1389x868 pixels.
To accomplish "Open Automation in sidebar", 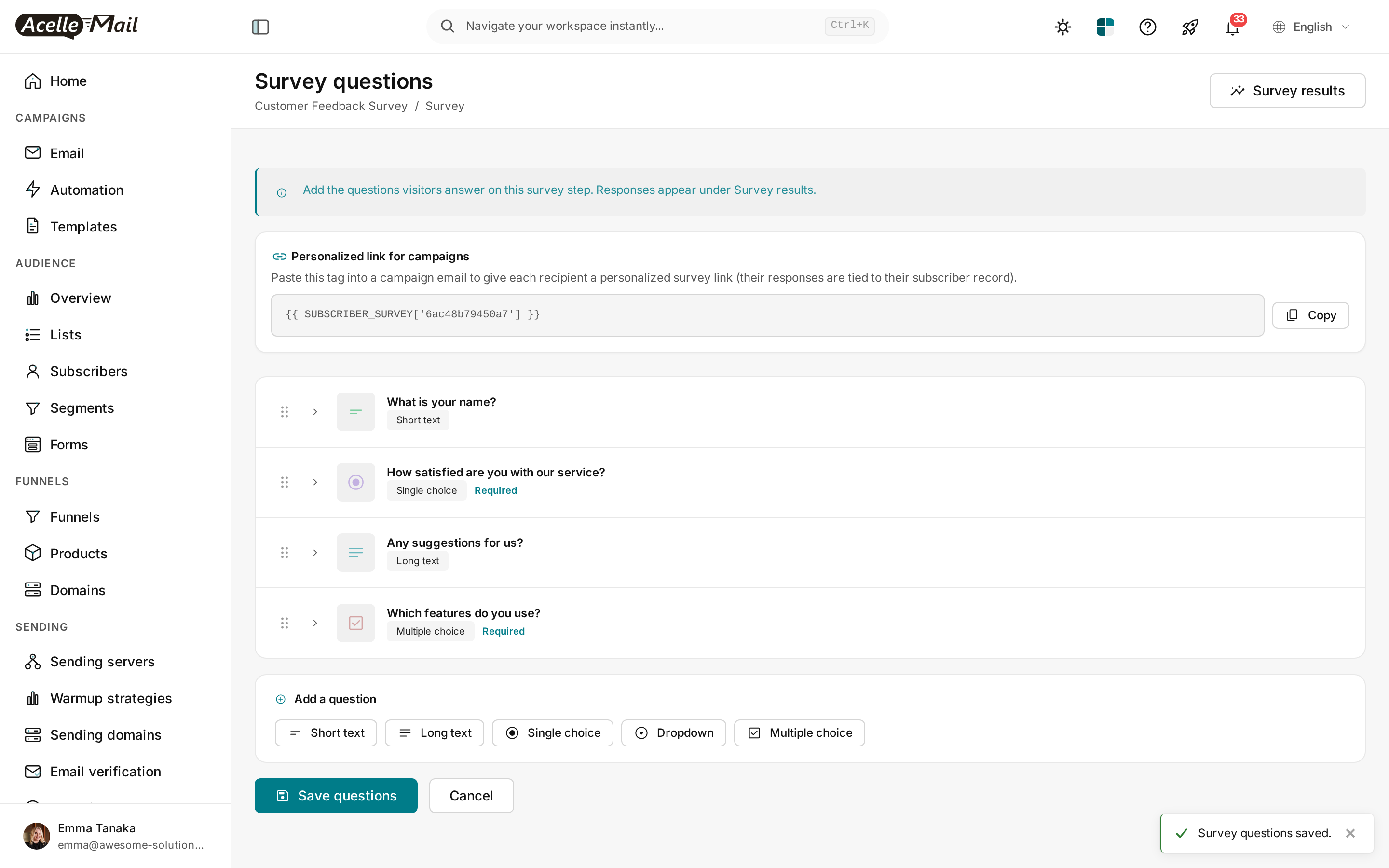I will tap(86, 190).
